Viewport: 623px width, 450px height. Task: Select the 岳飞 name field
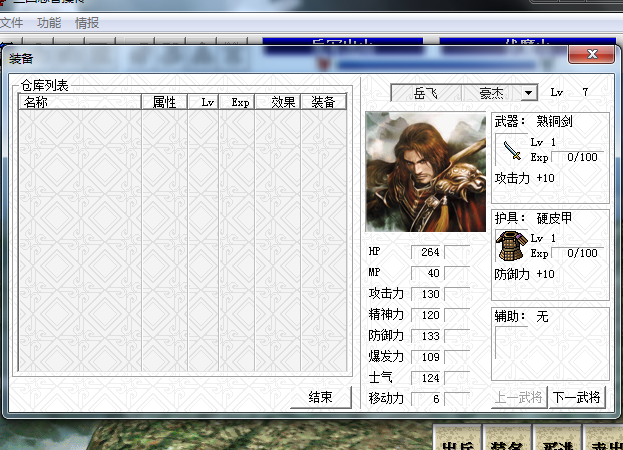[426, 93]
